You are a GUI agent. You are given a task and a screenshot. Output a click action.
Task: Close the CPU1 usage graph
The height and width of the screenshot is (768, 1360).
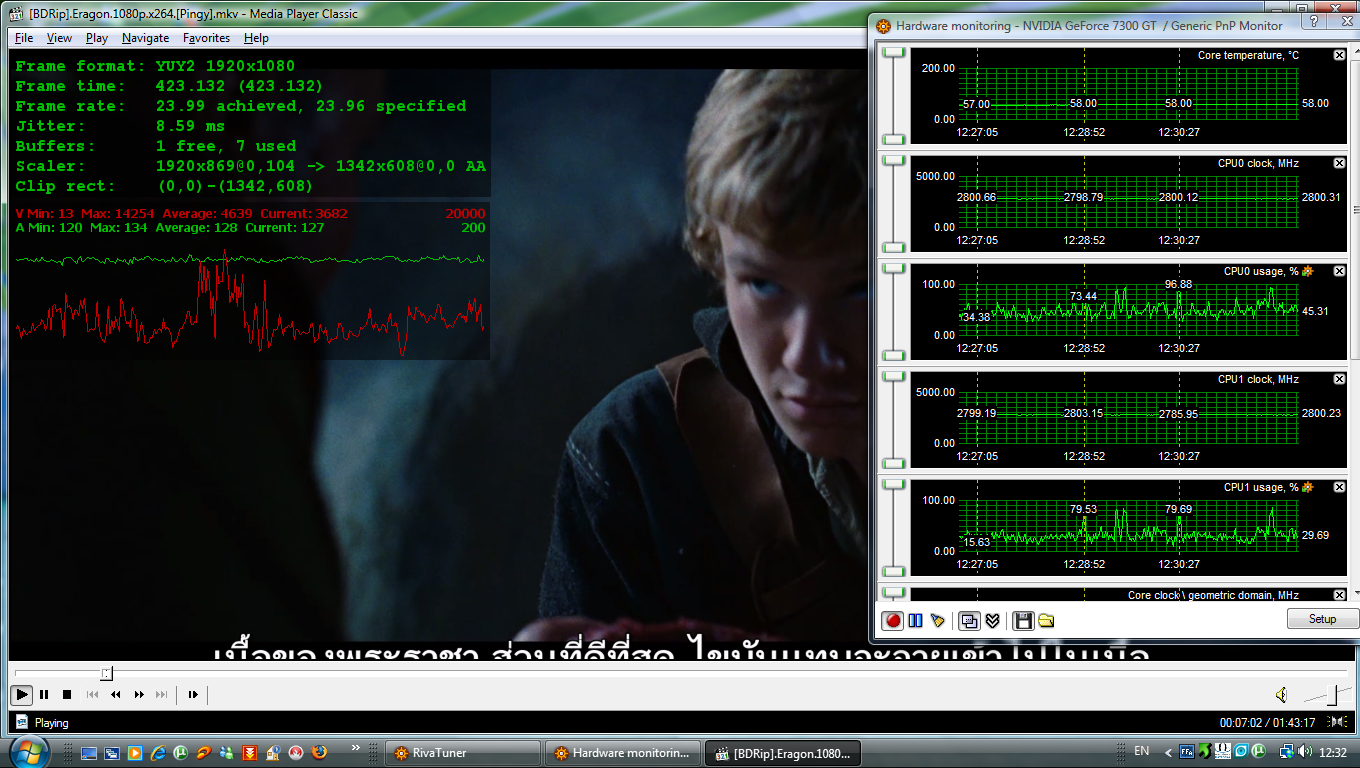[x=1340, y=487]
